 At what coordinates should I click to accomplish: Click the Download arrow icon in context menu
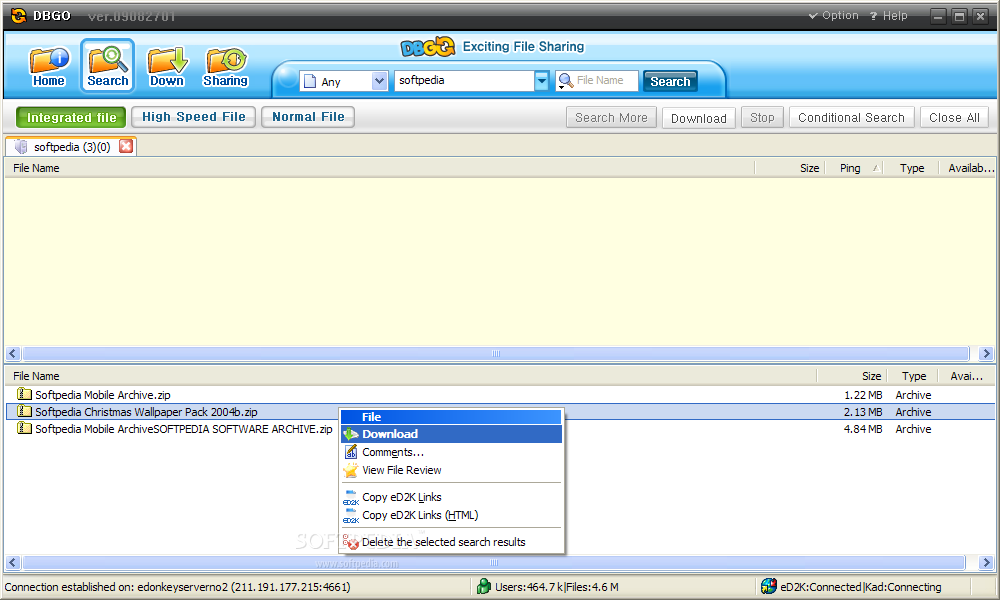click(x=351, y=434)
